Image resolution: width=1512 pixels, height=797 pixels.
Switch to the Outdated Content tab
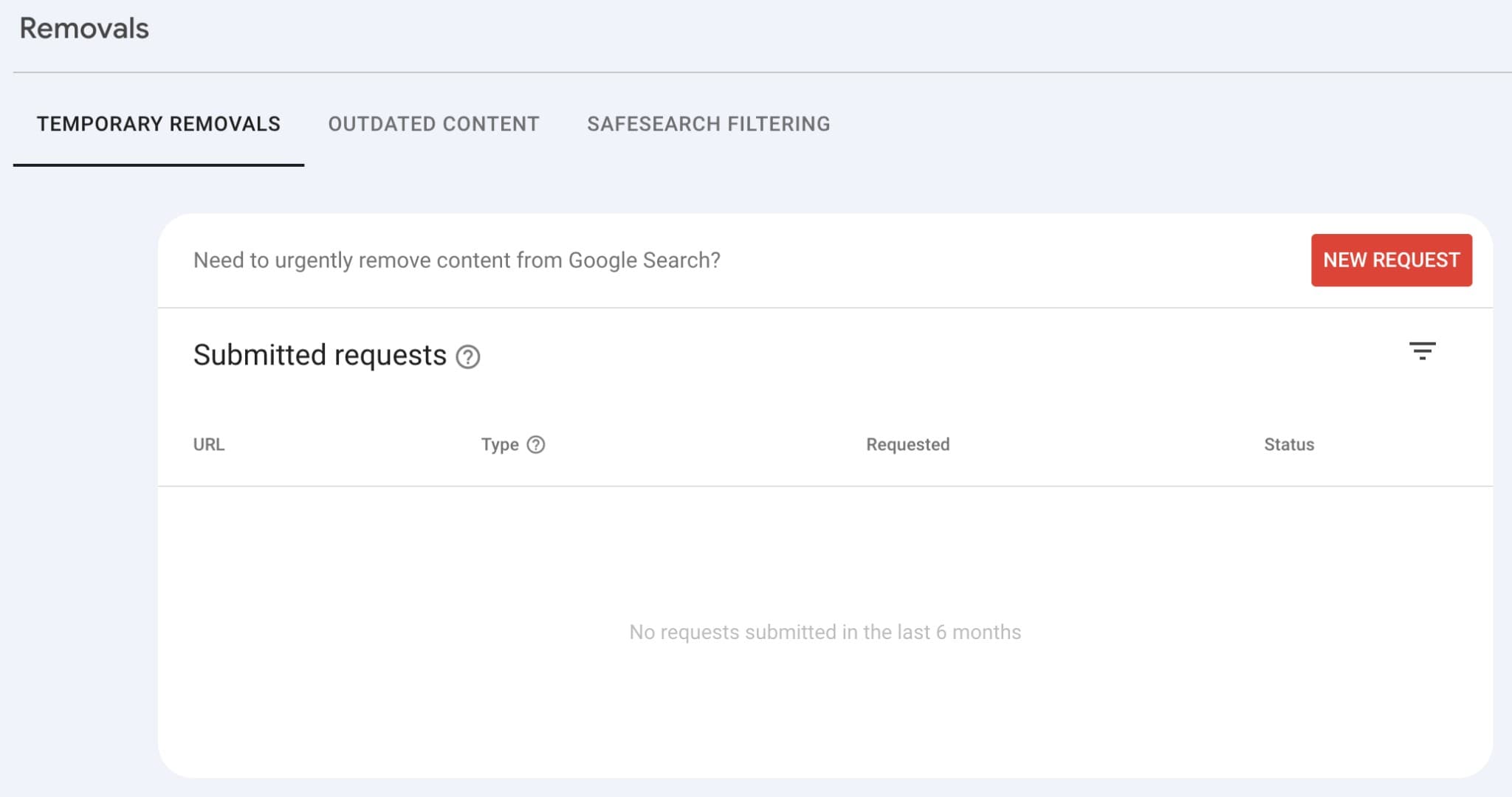[x=433, y=124]
